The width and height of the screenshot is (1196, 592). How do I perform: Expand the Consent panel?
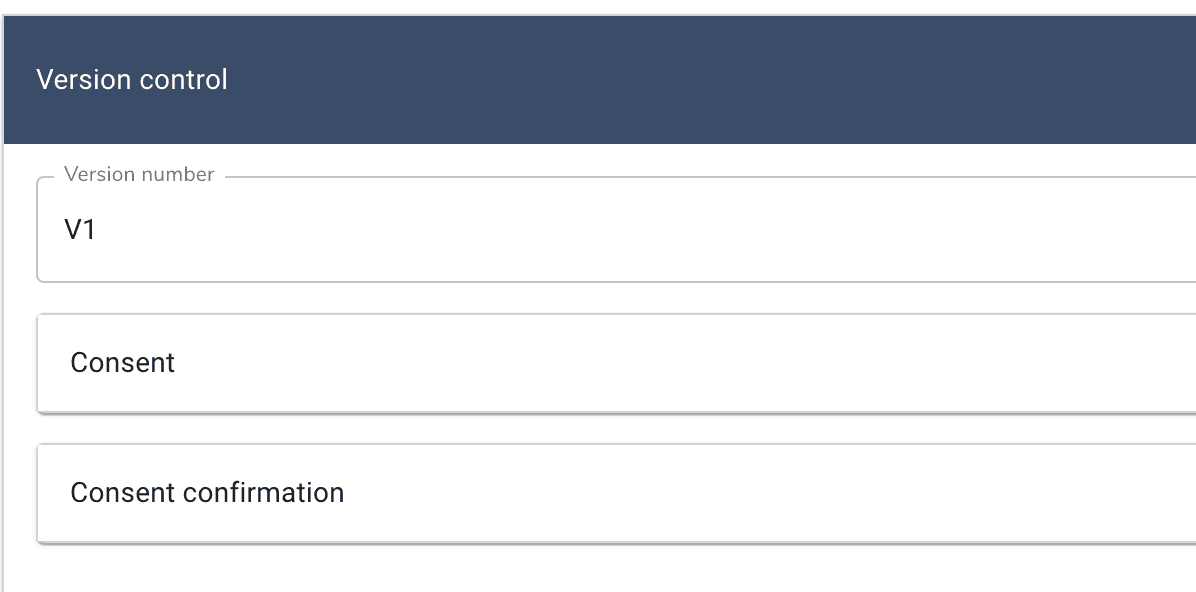click(600, 362)
